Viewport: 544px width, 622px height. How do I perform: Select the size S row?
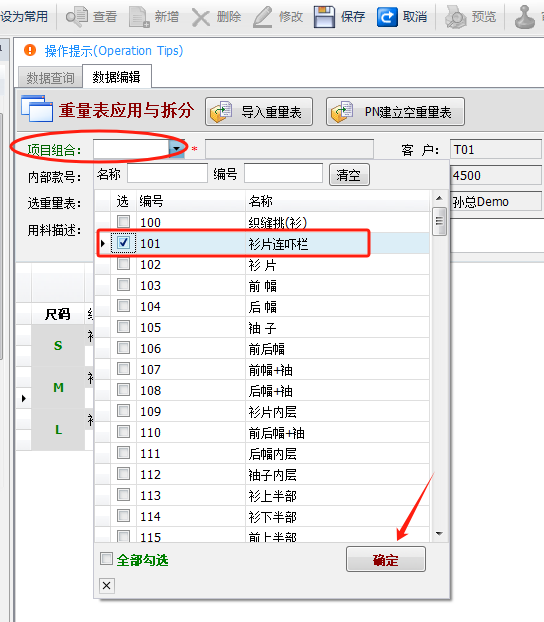click(58, 346)
